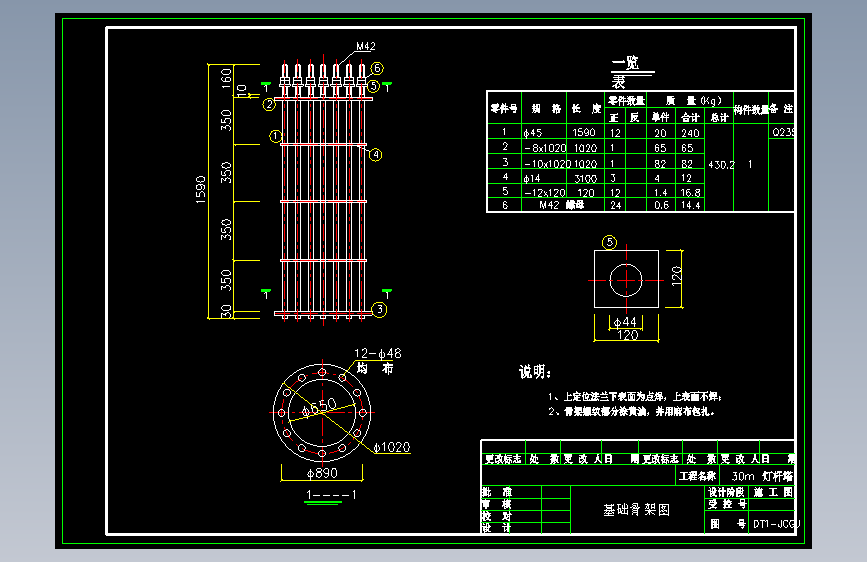Click the 总计 column header
This screenshot has width=867, height=562.
(x=719, y=117)
